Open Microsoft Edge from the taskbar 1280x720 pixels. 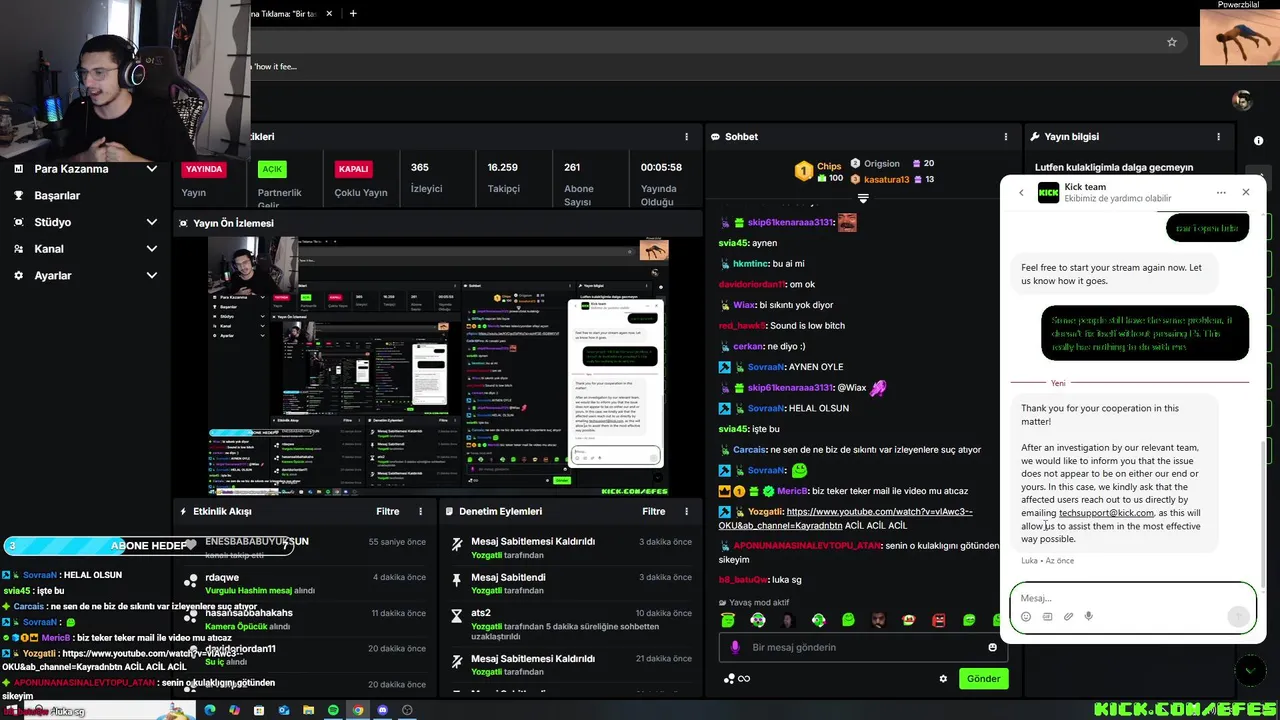click(210, 710)
